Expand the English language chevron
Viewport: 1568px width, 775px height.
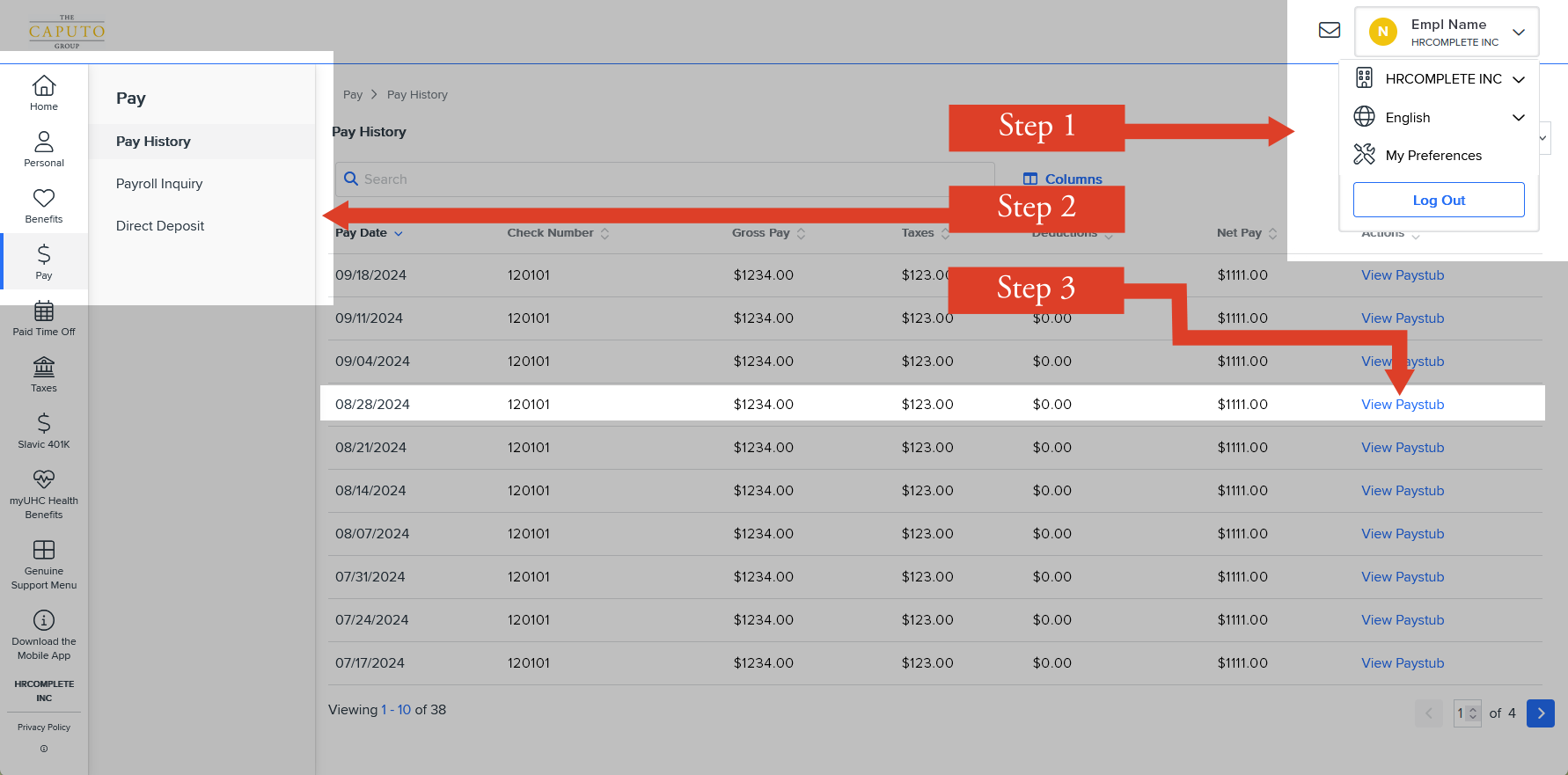point(1518,118)
